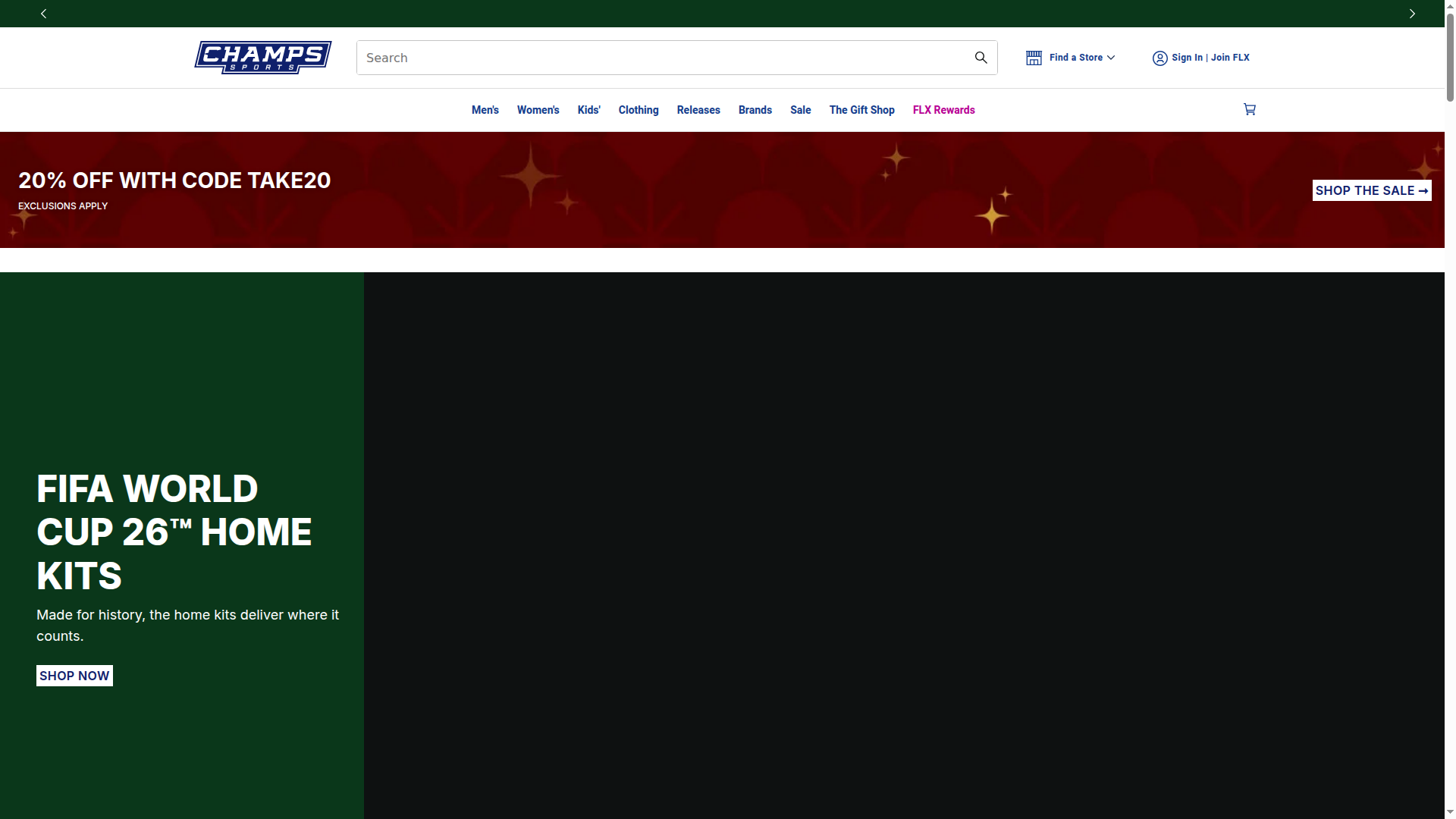Viewport: 1456px width, 819px height.
Task: Open FLX Rewards
Action: [x=943, y=110]
